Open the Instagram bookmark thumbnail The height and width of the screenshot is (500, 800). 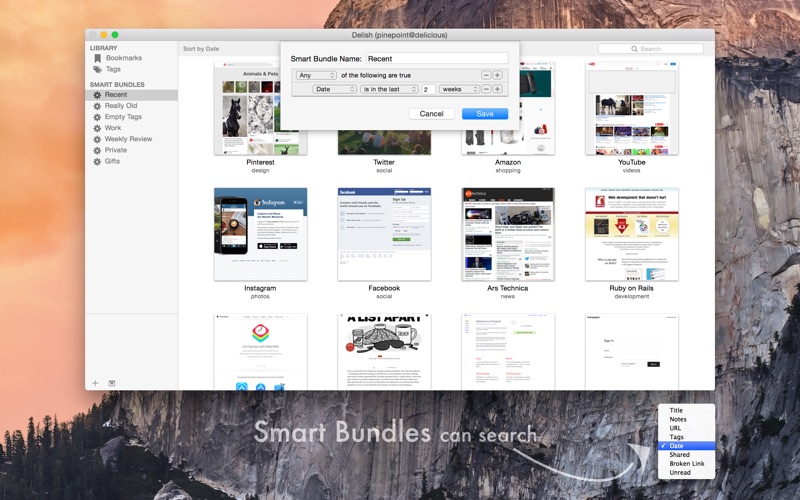coord(260,234)
